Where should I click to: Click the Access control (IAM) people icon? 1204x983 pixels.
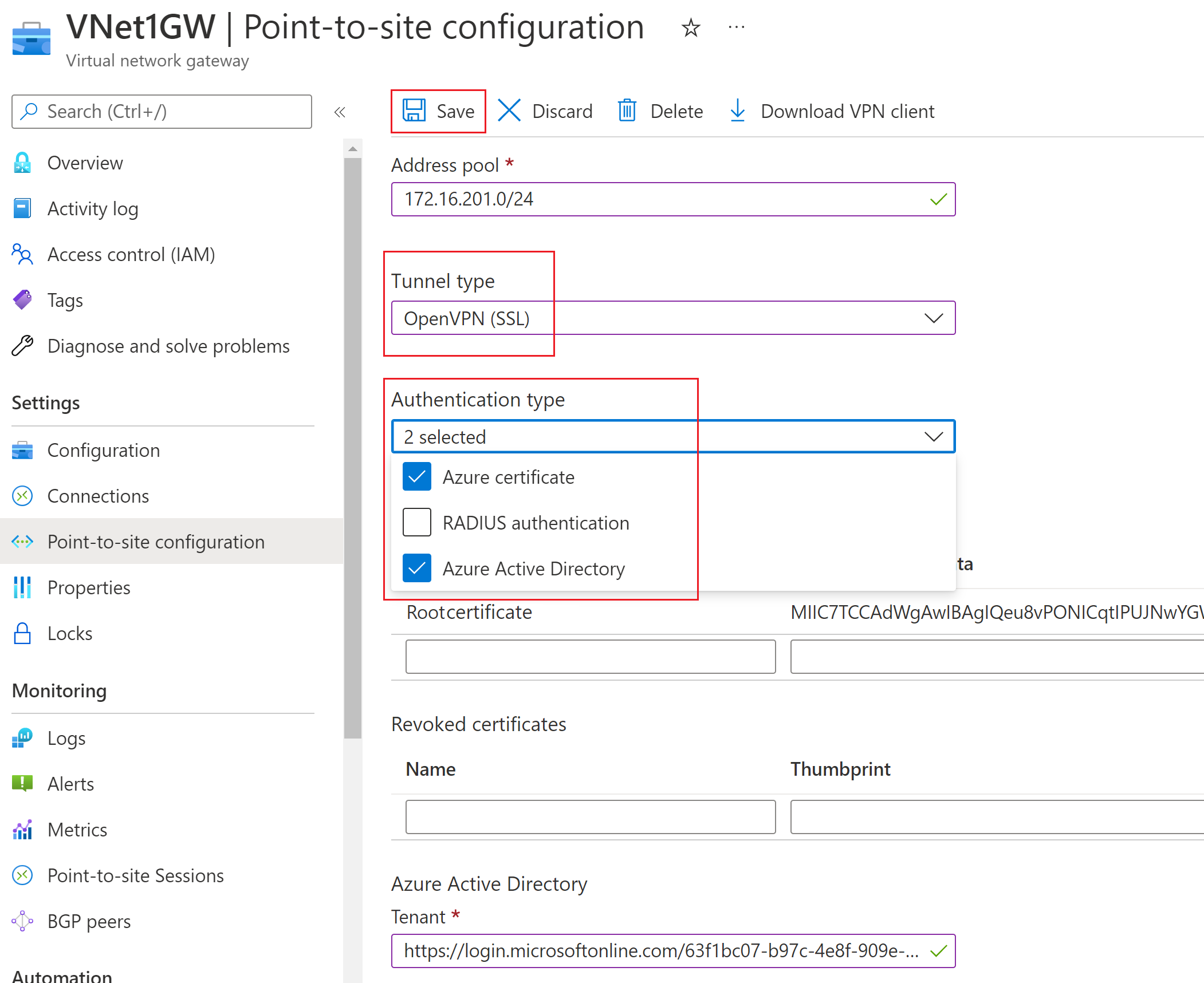[x=22, y=254]
